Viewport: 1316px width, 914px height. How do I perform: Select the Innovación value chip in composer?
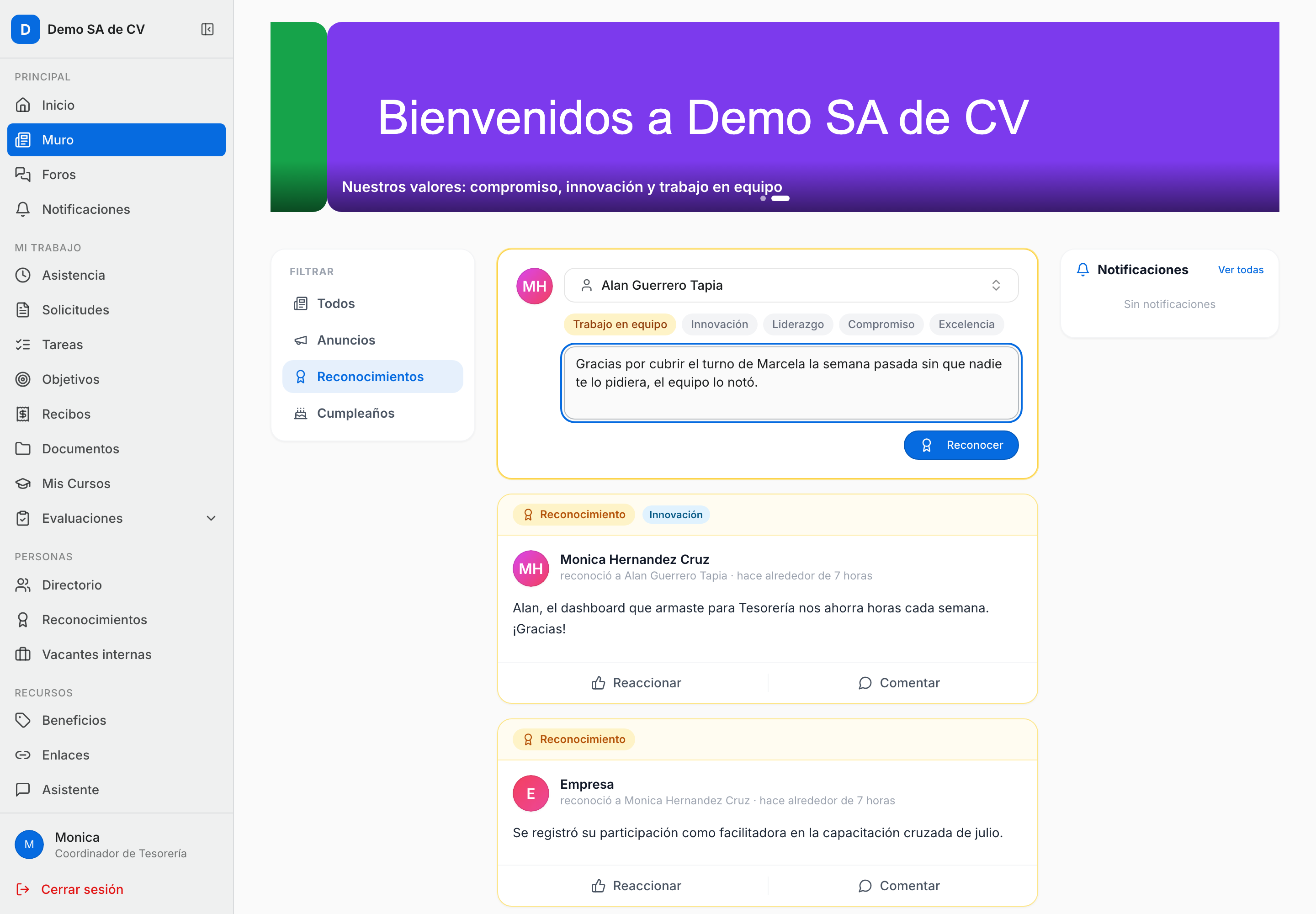(720, 324)
